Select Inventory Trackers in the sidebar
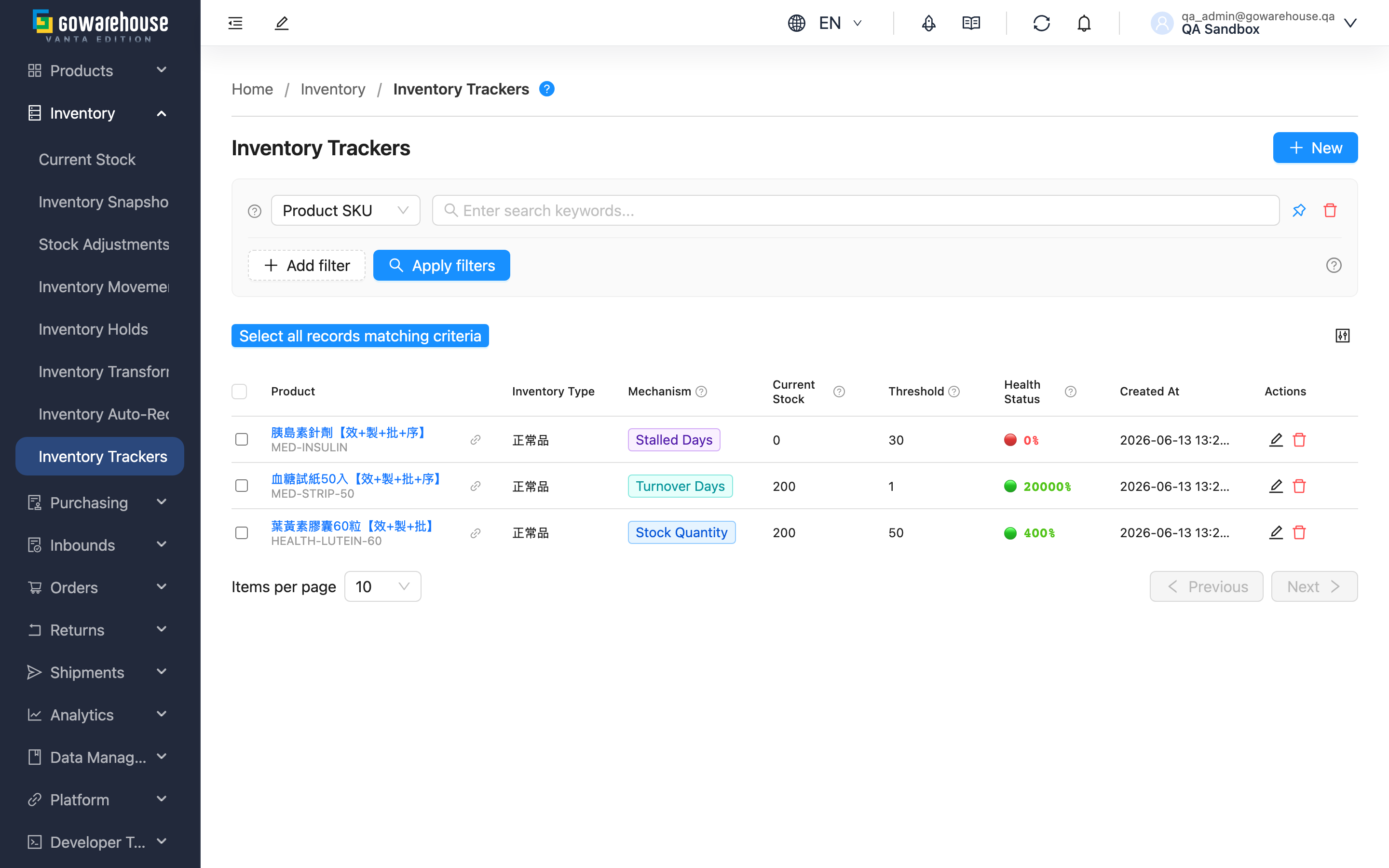 100,456
